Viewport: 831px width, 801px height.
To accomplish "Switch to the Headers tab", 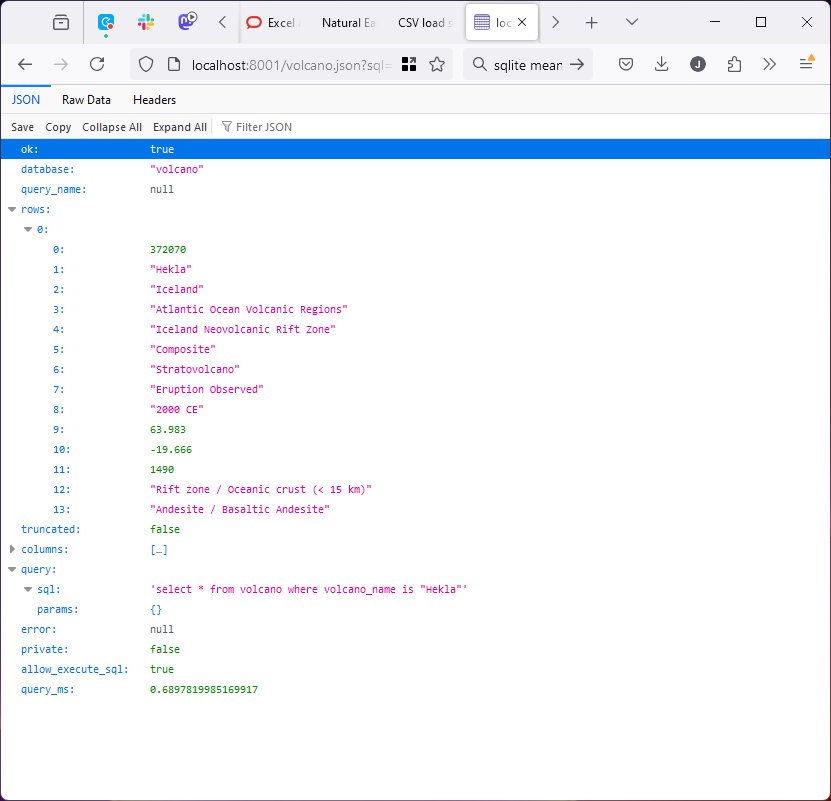I will (154, 100).
